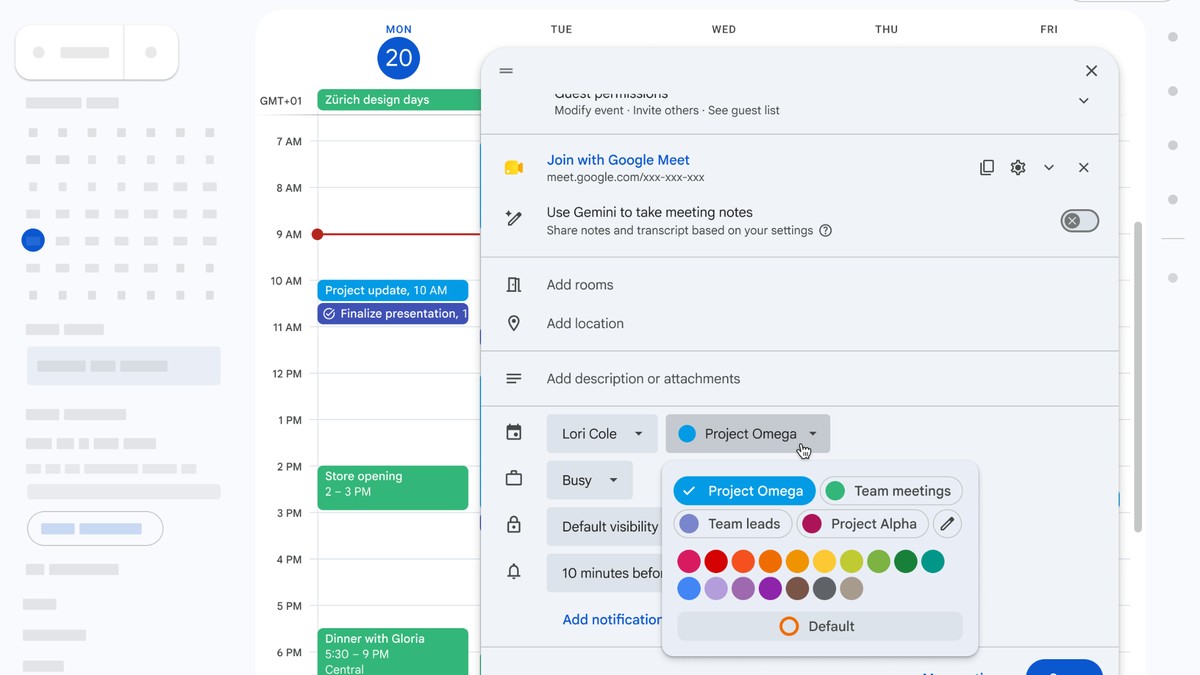This screenshot has width=1200, height=675.
Task: Expand Google Meet details chevron
Action: (x=1049, y=168)
